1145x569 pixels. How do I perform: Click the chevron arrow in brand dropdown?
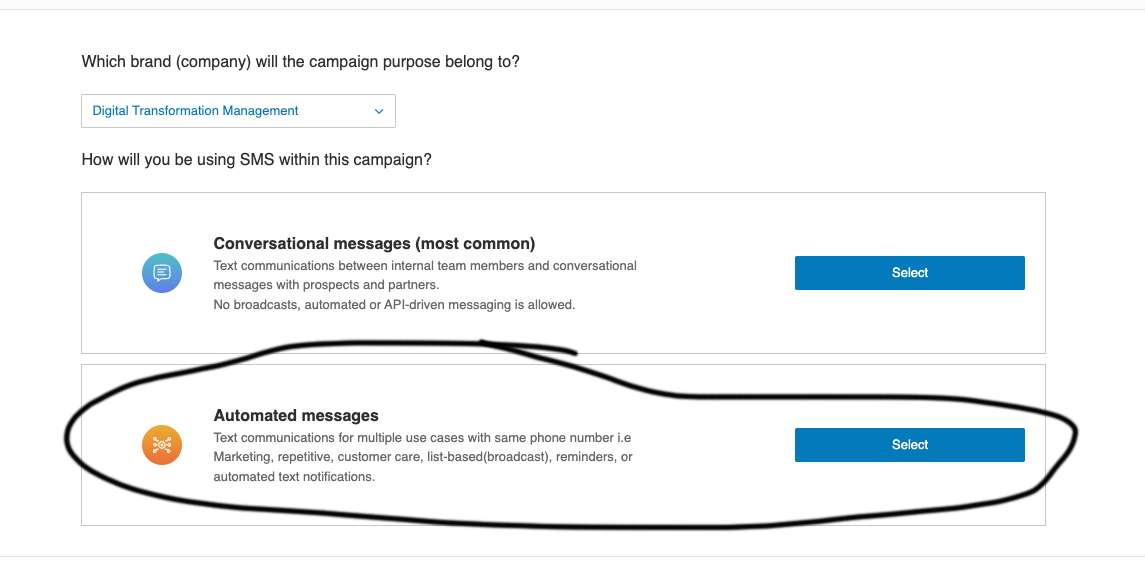[x=378, y=112]
